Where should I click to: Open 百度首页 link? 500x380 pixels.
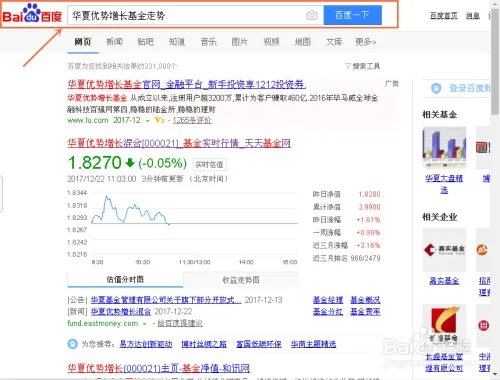(444, 15)
